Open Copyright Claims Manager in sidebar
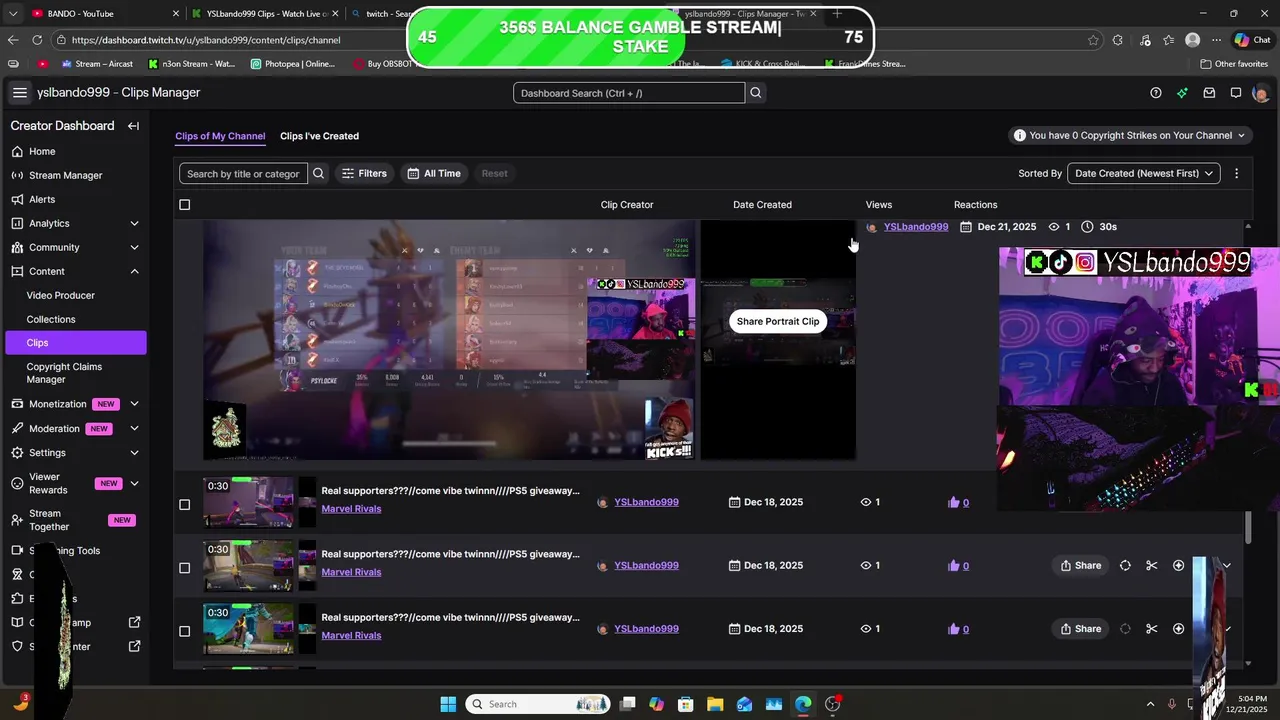The height and width of the screenshot is (720, 1280). coord(64,373)
